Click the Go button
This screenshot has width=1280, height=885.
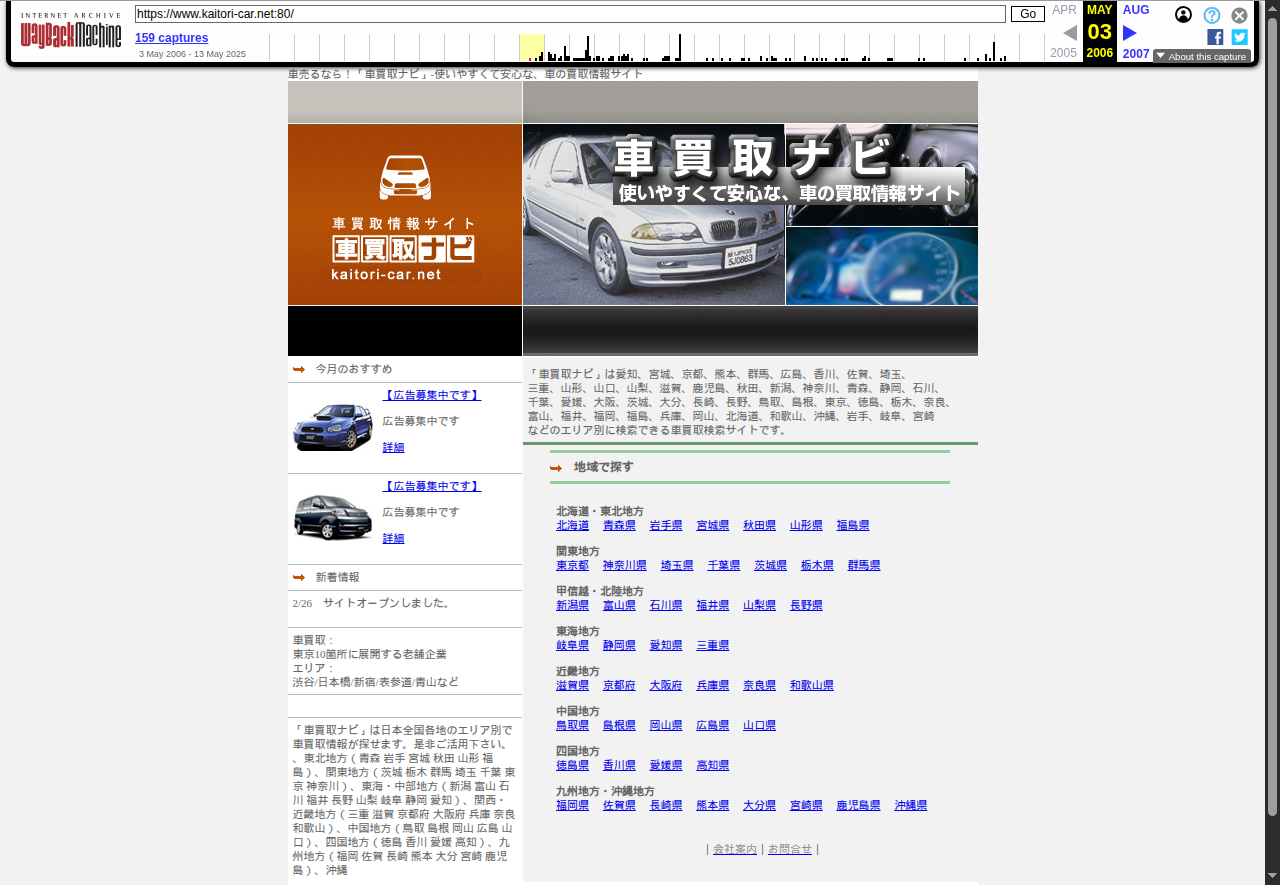click(x=1027, y=14)
